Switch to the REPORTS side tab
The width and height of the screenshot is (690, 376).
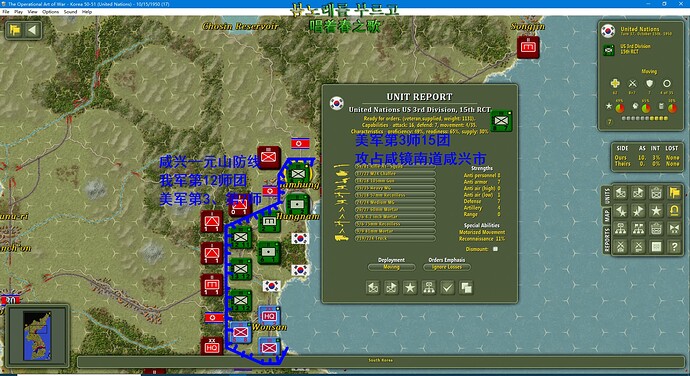click(607, 240)
